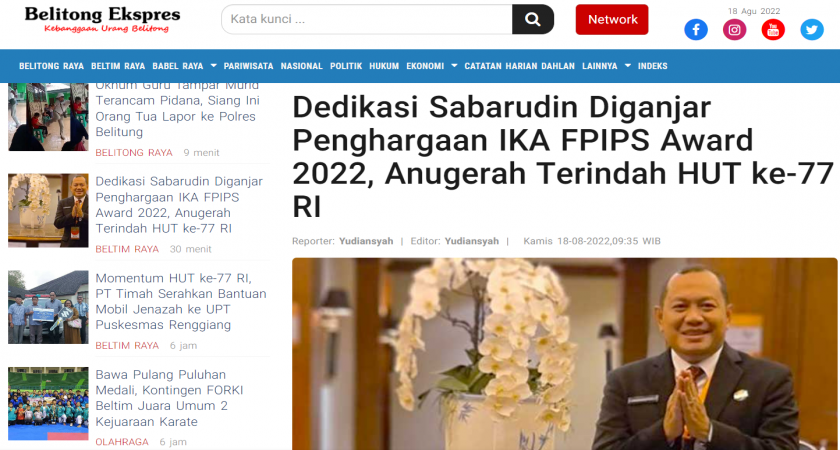Click the timestamp Kamis 18-08-2022,09:35 WIB
Viewport: 840px width, 450px height.
592,241
